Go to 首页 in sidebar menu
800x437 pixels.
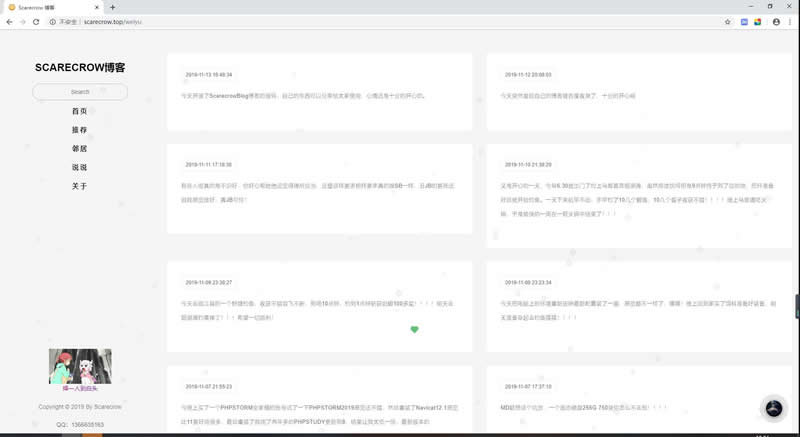pos(80,111)
